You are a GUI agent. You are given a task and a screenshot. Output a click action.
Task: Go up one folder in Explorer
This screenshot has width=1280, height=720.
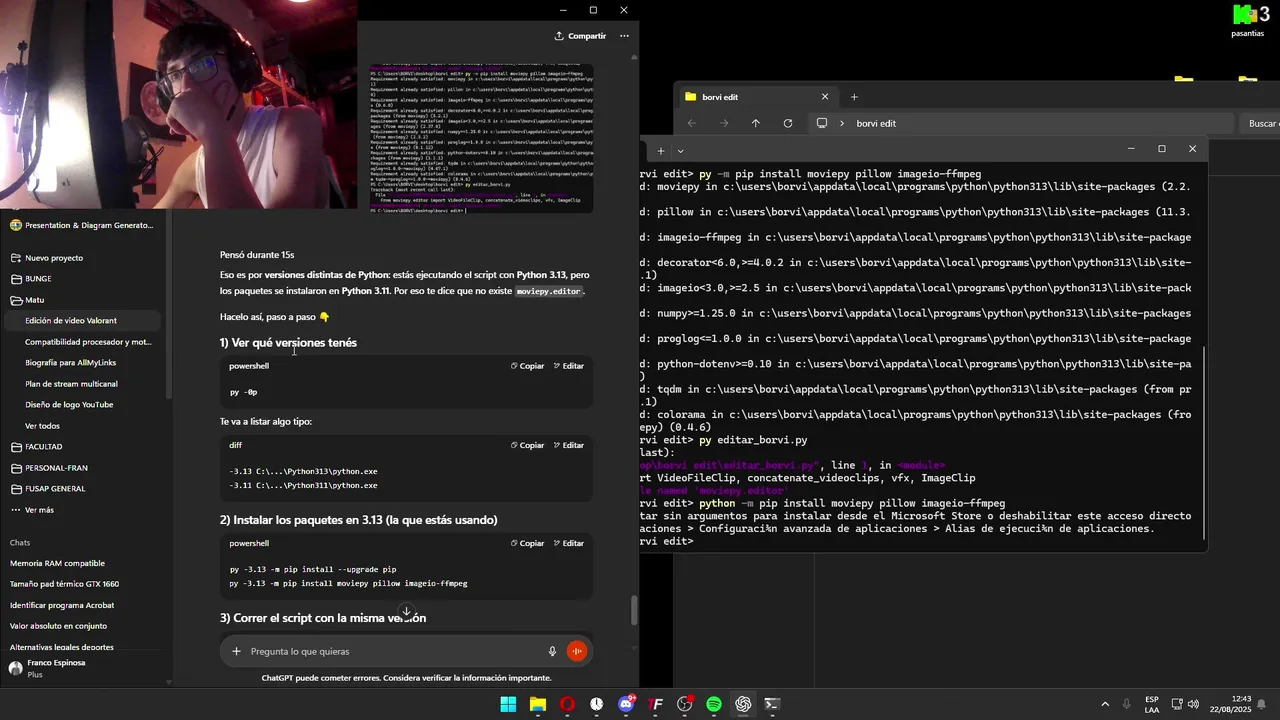(x=756, y=123)
